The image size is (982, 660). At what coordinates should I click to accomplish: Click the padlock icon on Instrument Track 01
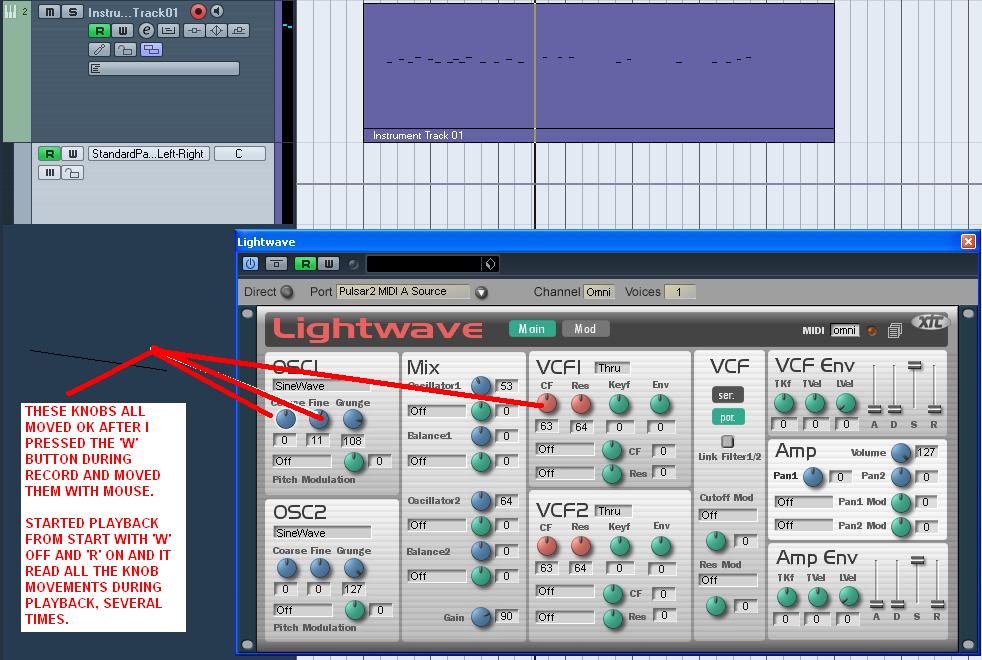tap(126, 49)
